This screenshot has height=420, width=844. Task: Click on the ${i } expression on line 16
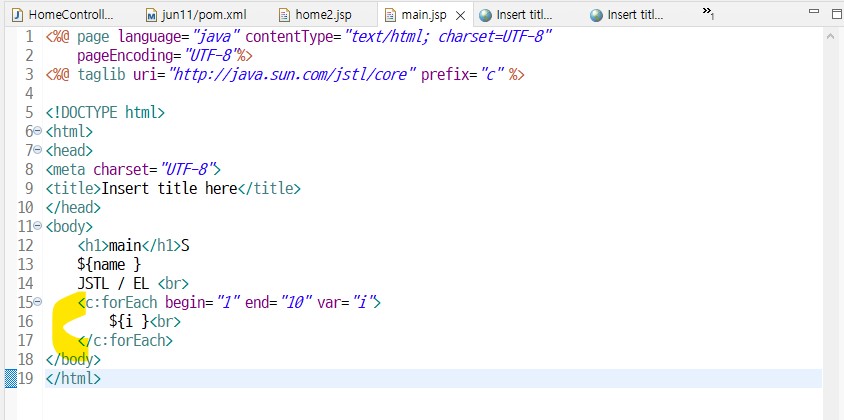(x=129, y=321)
